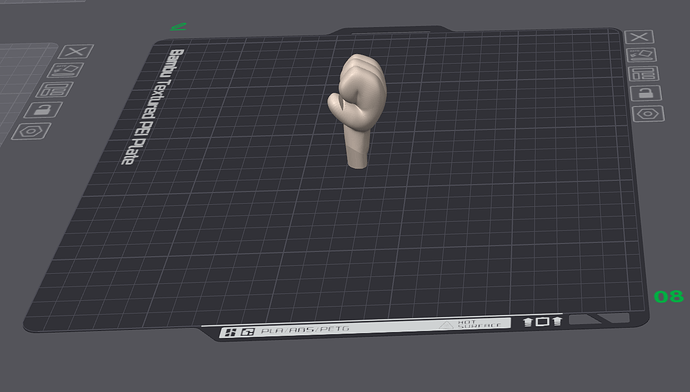This screenshot has height=392, width=690.
Task: Remove the neighboring left plate via X
Action: [76, 51]
